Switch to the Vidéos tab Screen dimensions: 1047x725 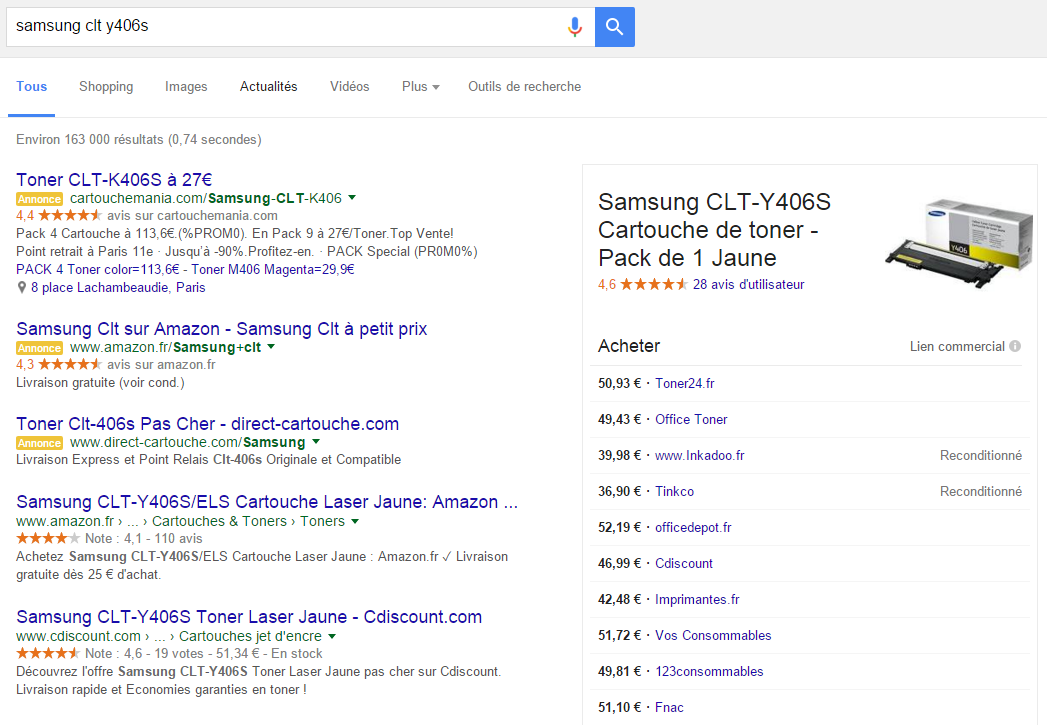coord(349,87)
